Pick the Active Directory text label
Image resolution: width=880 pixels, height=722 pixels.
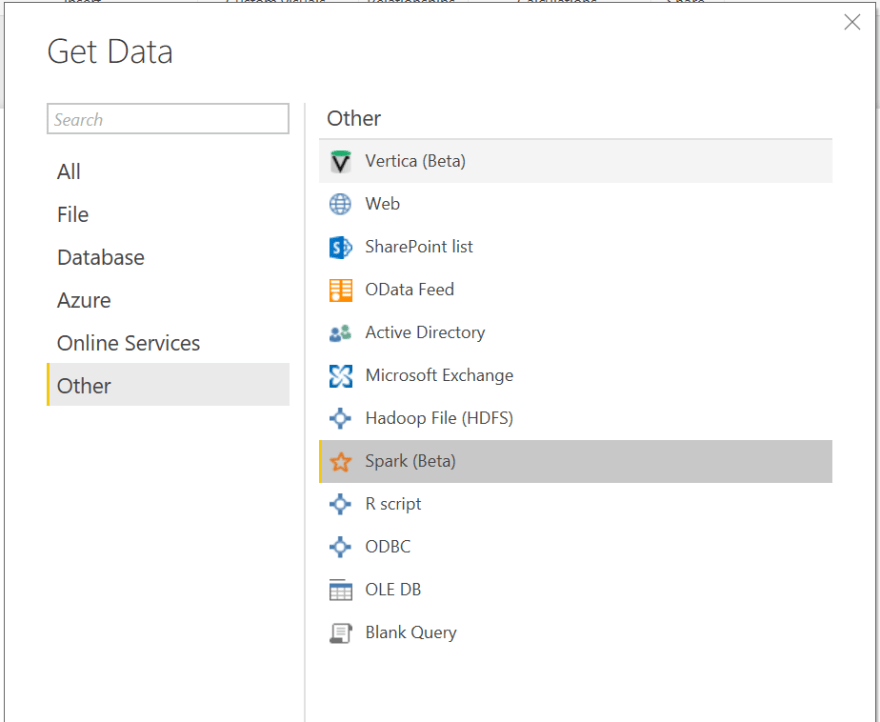click(425, 332)
